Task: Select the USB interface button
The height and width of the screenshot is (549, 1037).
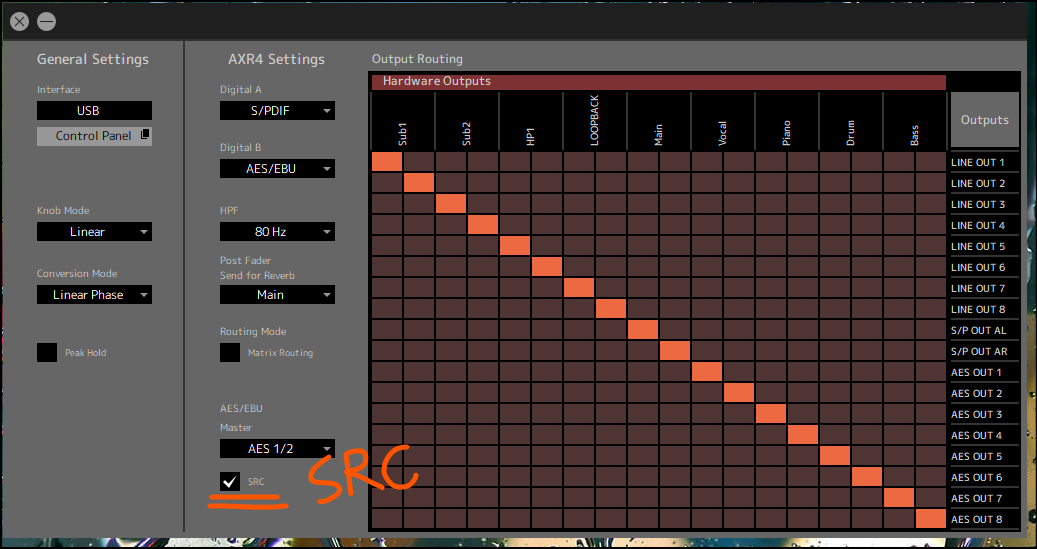Action: 94,110
